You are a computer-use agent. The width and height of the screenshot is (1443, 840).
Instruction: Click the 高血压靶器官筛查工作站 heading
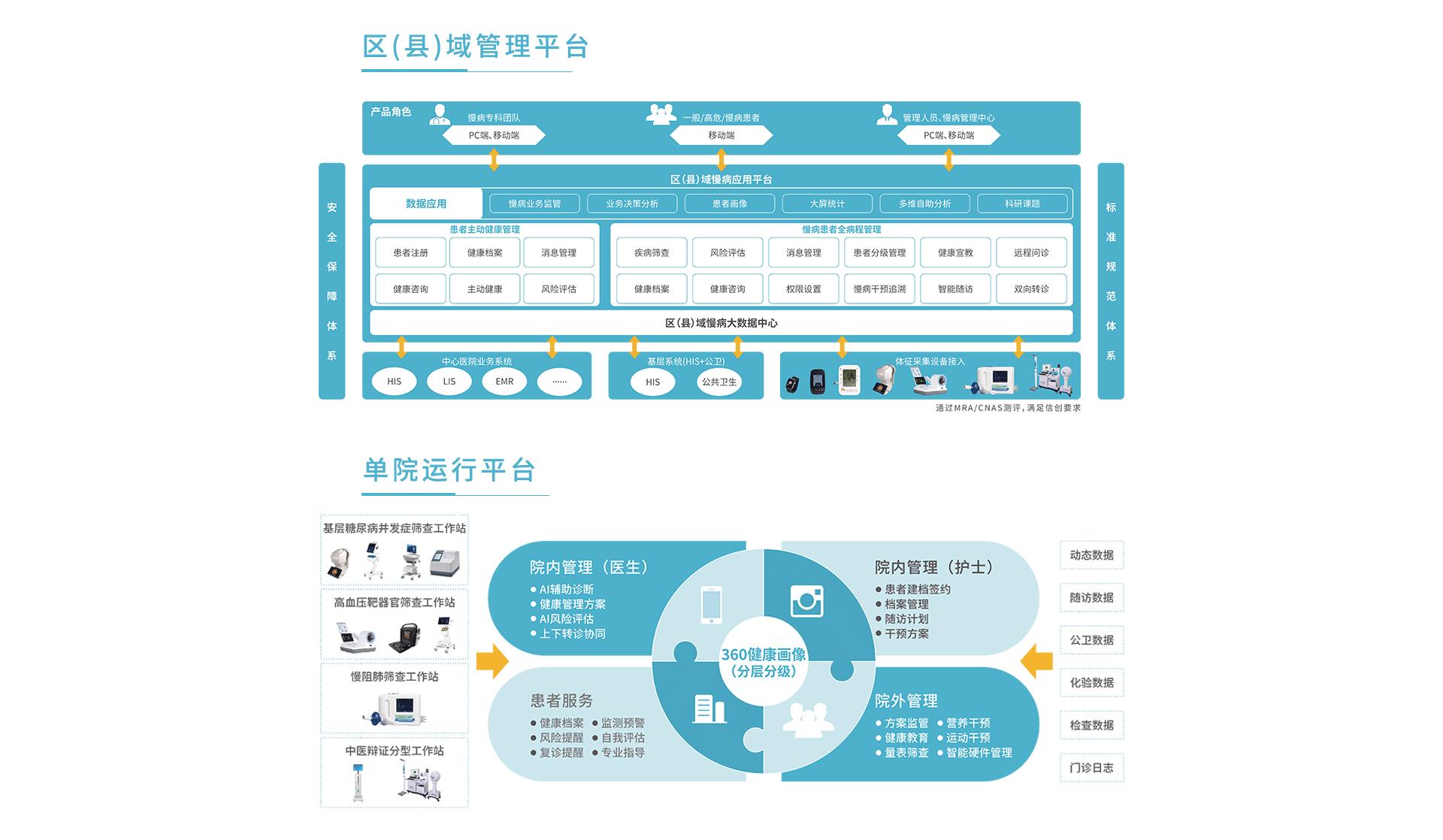click(395, 603)
